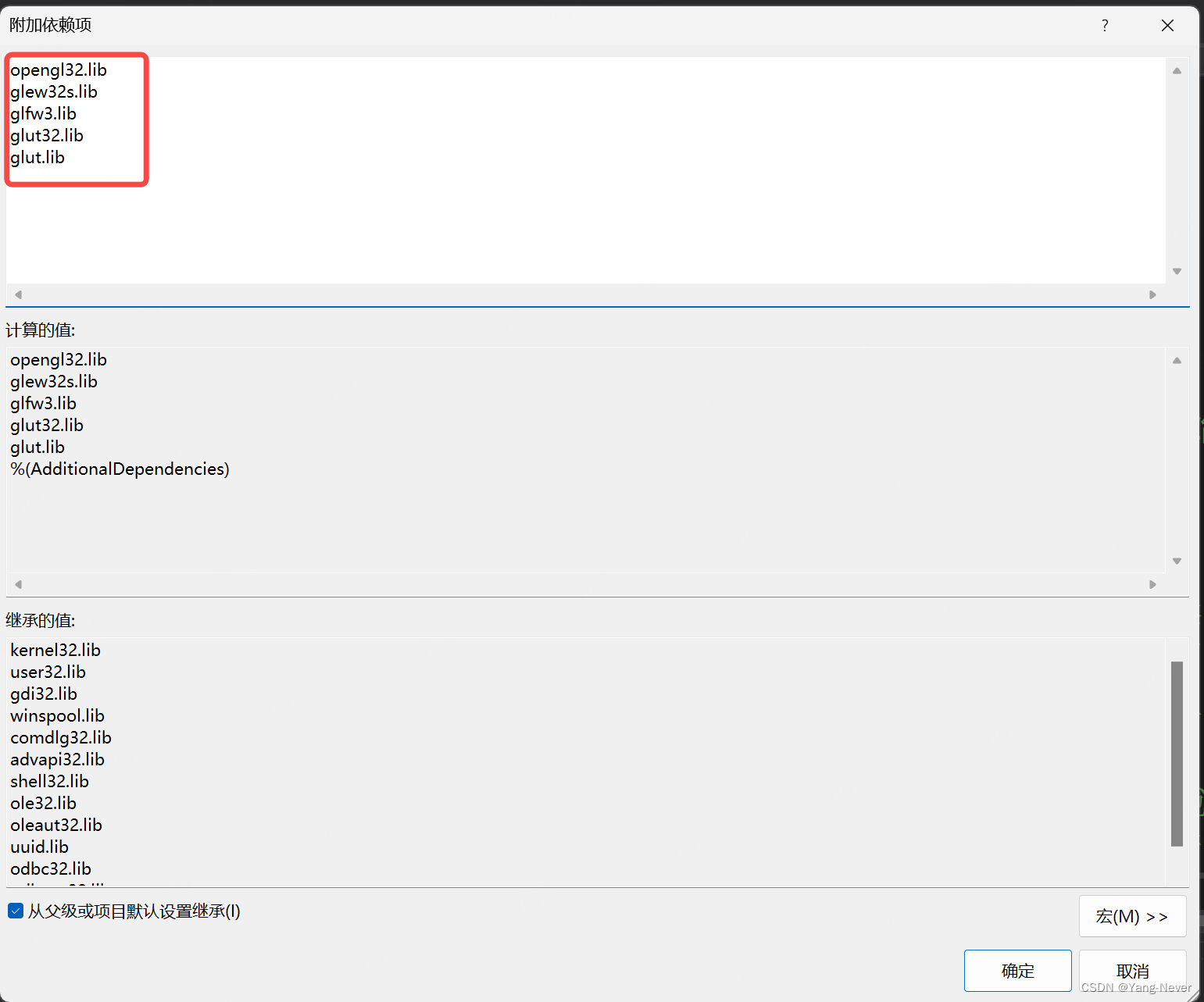Click the inherited values vertical scrollbar thumb
This screenshot has width=1204, height=1002.
point(1177,754)
